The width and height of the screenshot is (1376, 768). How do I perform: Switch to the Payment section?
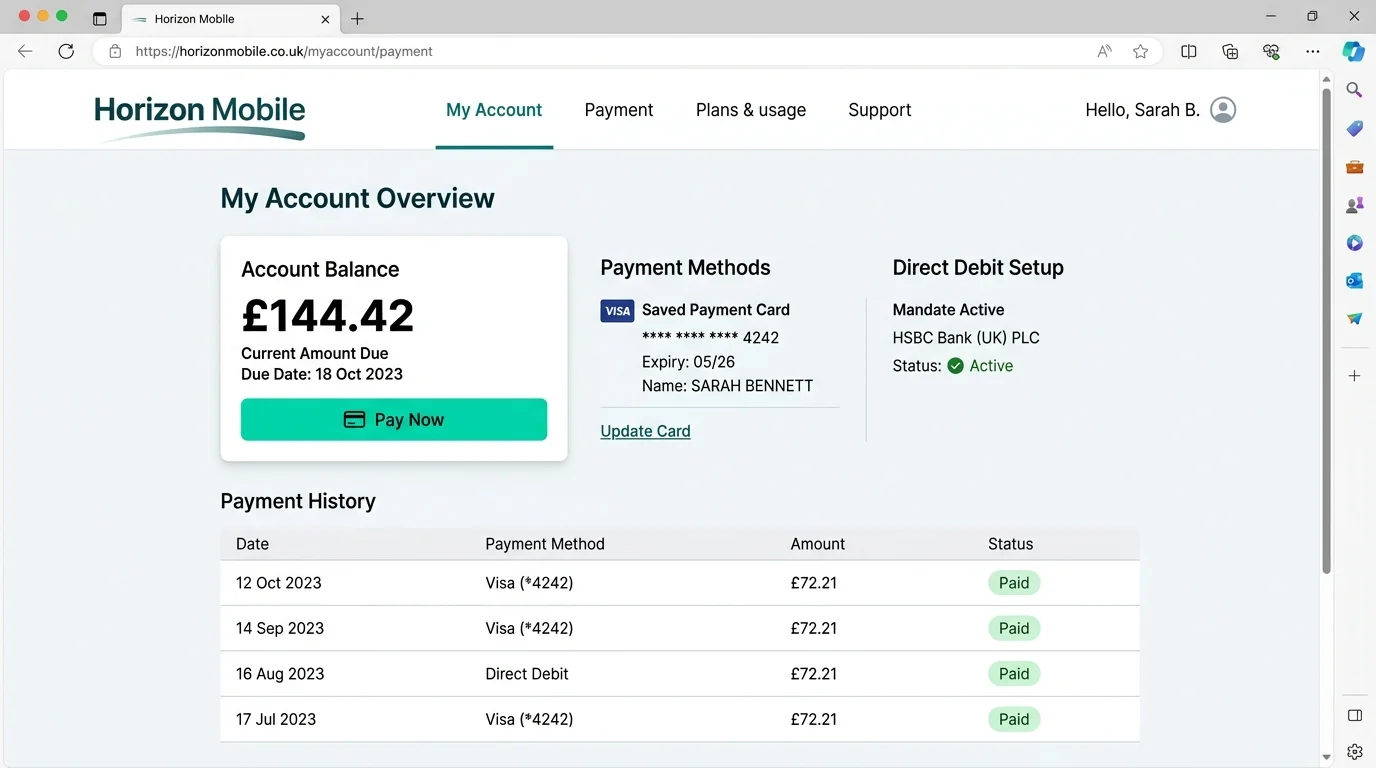[618, 110]
